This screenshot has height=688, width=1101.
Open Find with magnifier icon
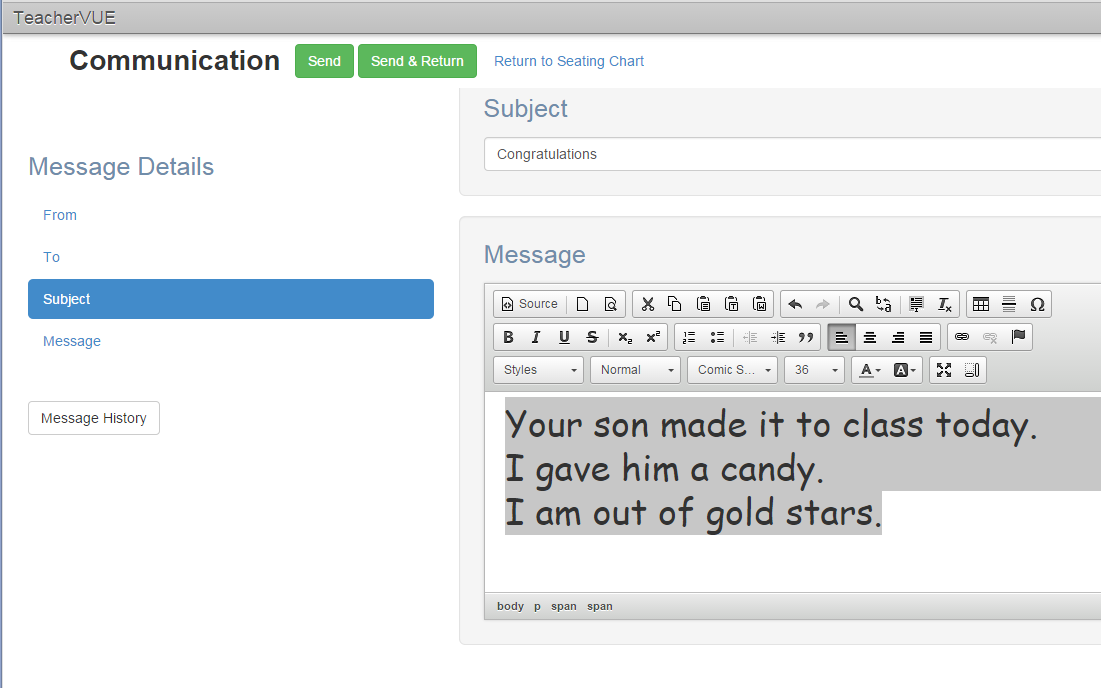coord(855,304)
